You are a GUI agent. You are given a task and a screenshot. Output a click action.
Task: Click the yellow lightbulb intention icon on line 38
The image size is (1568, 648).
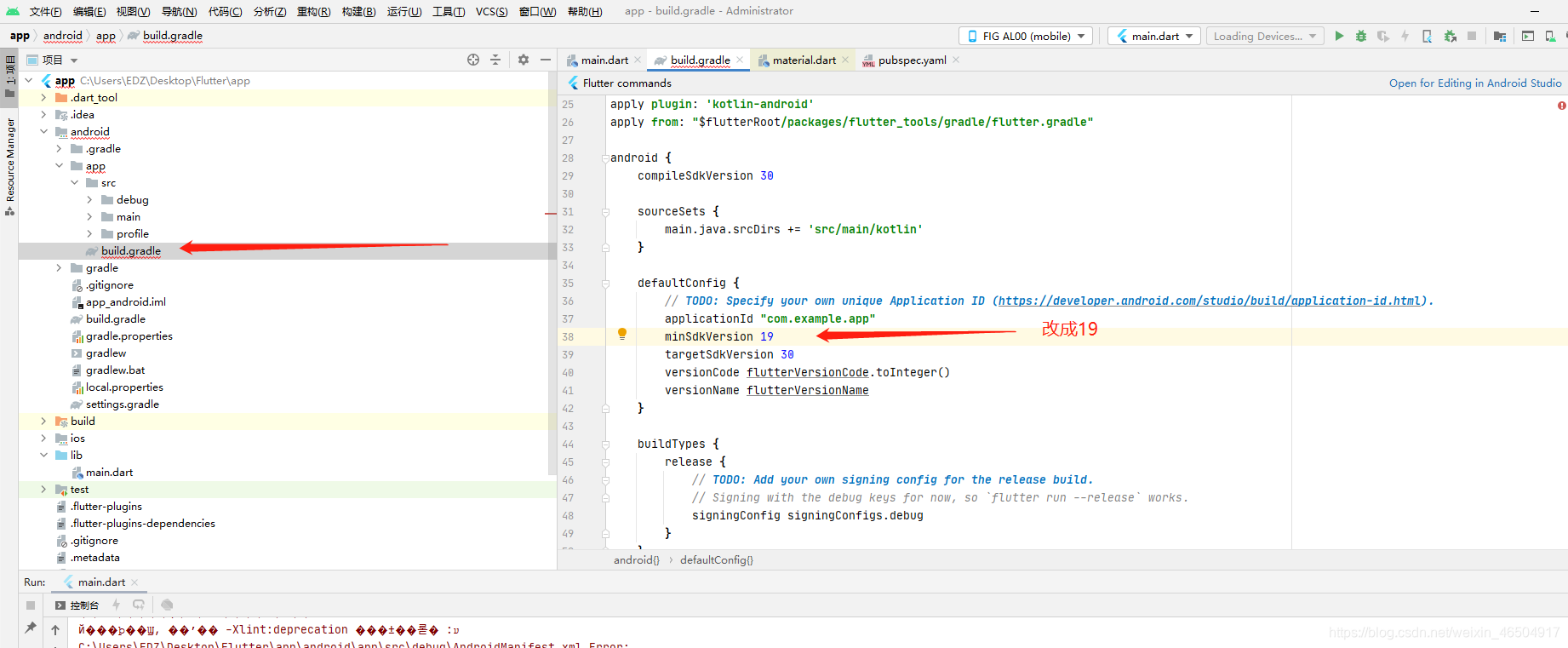tap(622, 334)
